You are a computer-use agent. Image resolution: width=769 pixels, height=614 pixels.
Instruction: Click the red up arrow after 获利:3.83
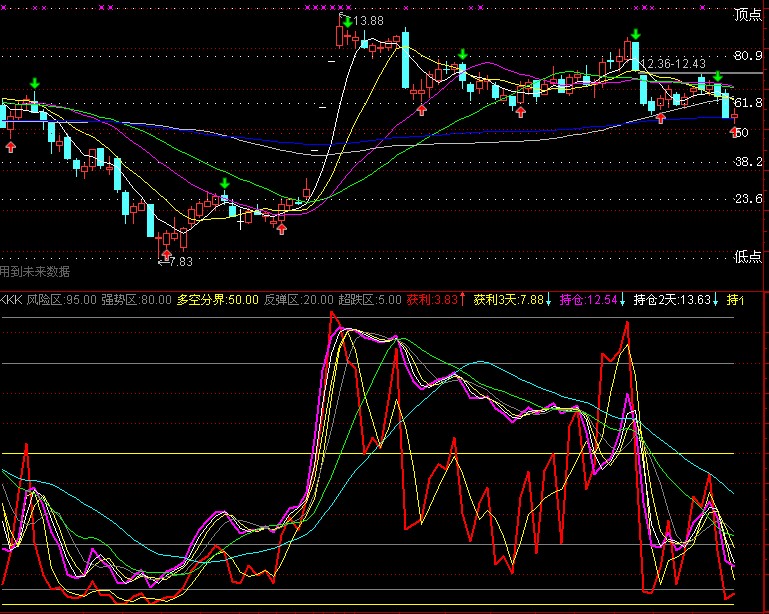point(462,299)
